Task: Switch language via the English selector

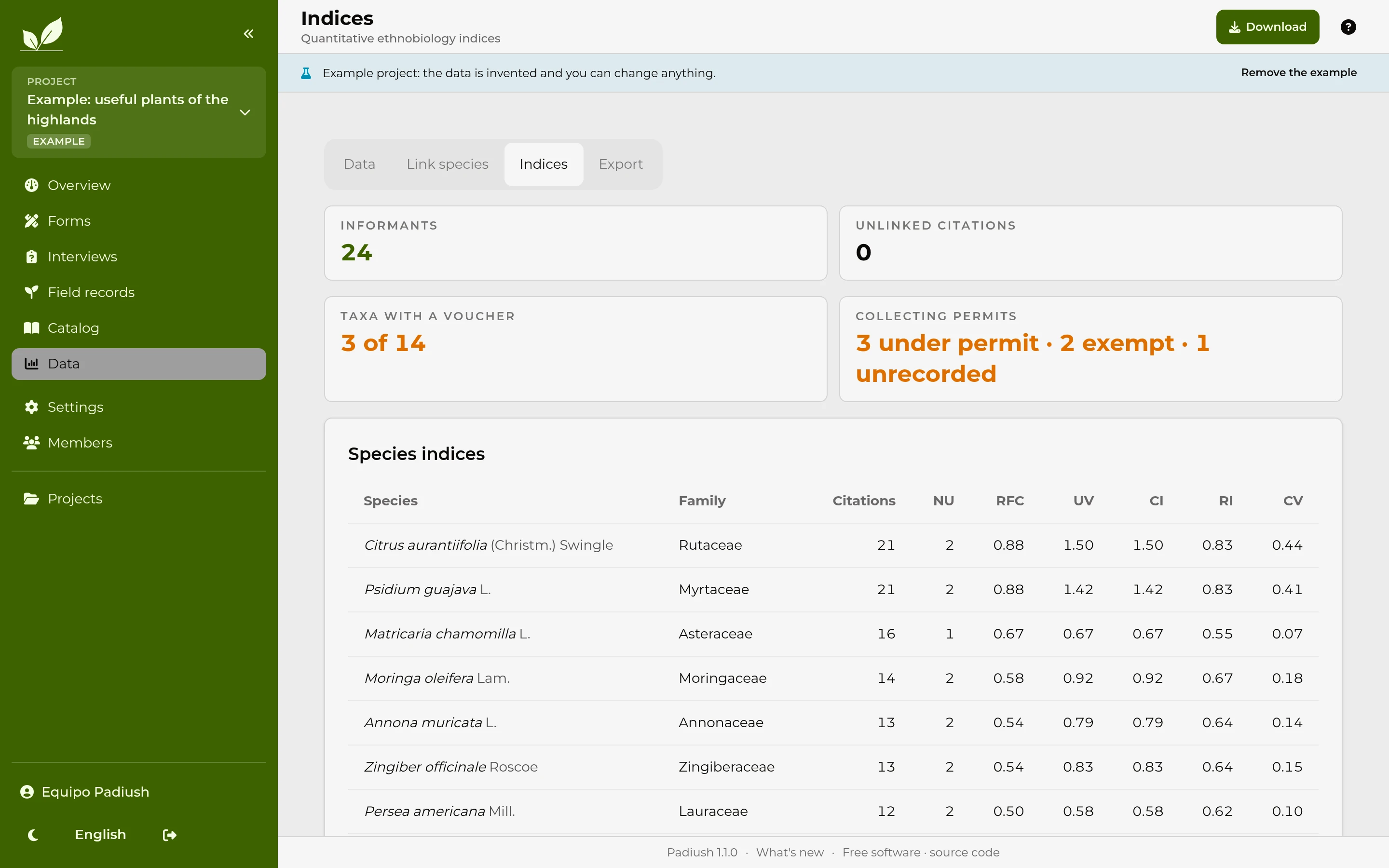Action: (100, 834)
